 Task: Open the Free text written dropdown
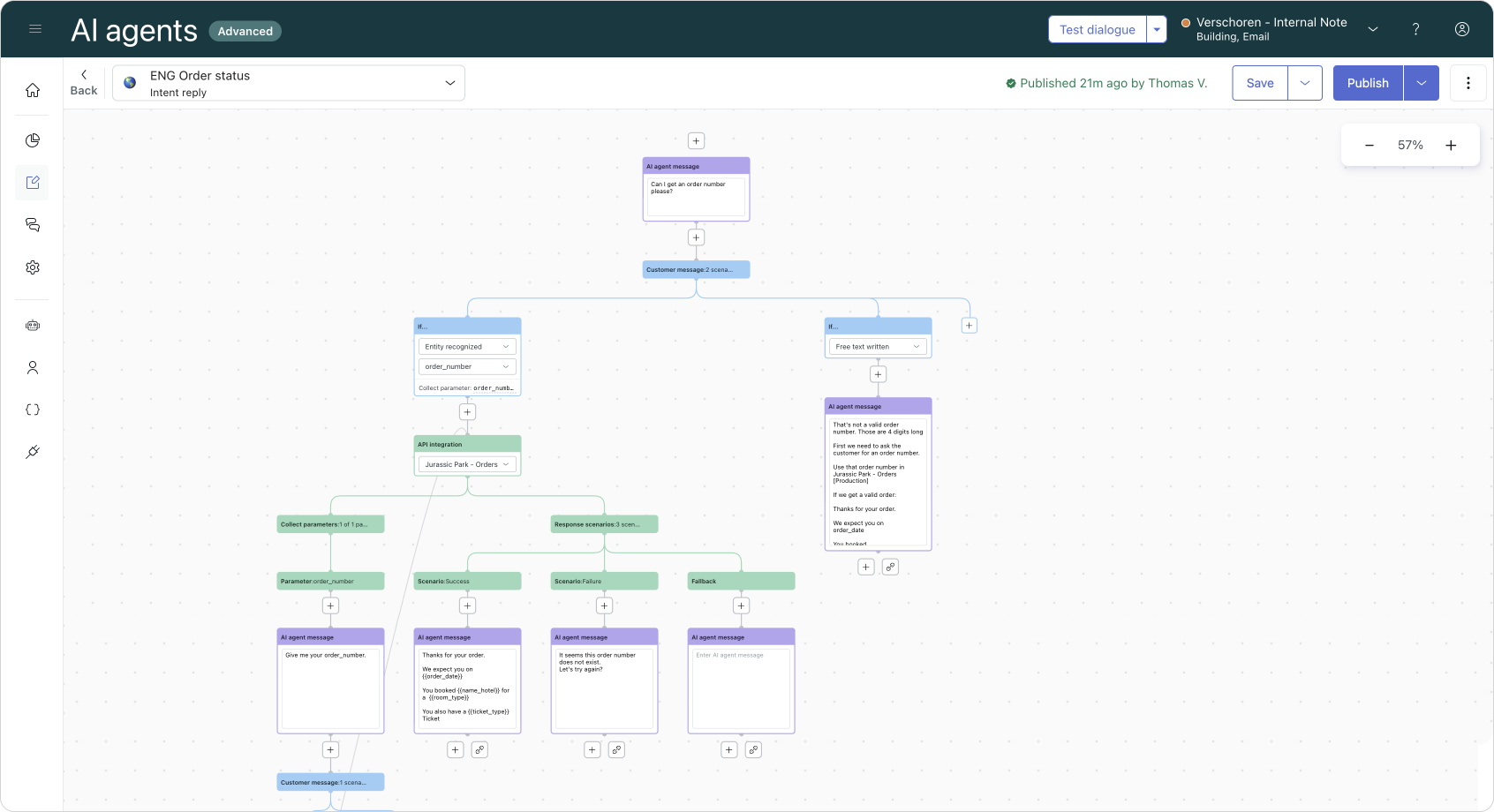click(878, 347)
